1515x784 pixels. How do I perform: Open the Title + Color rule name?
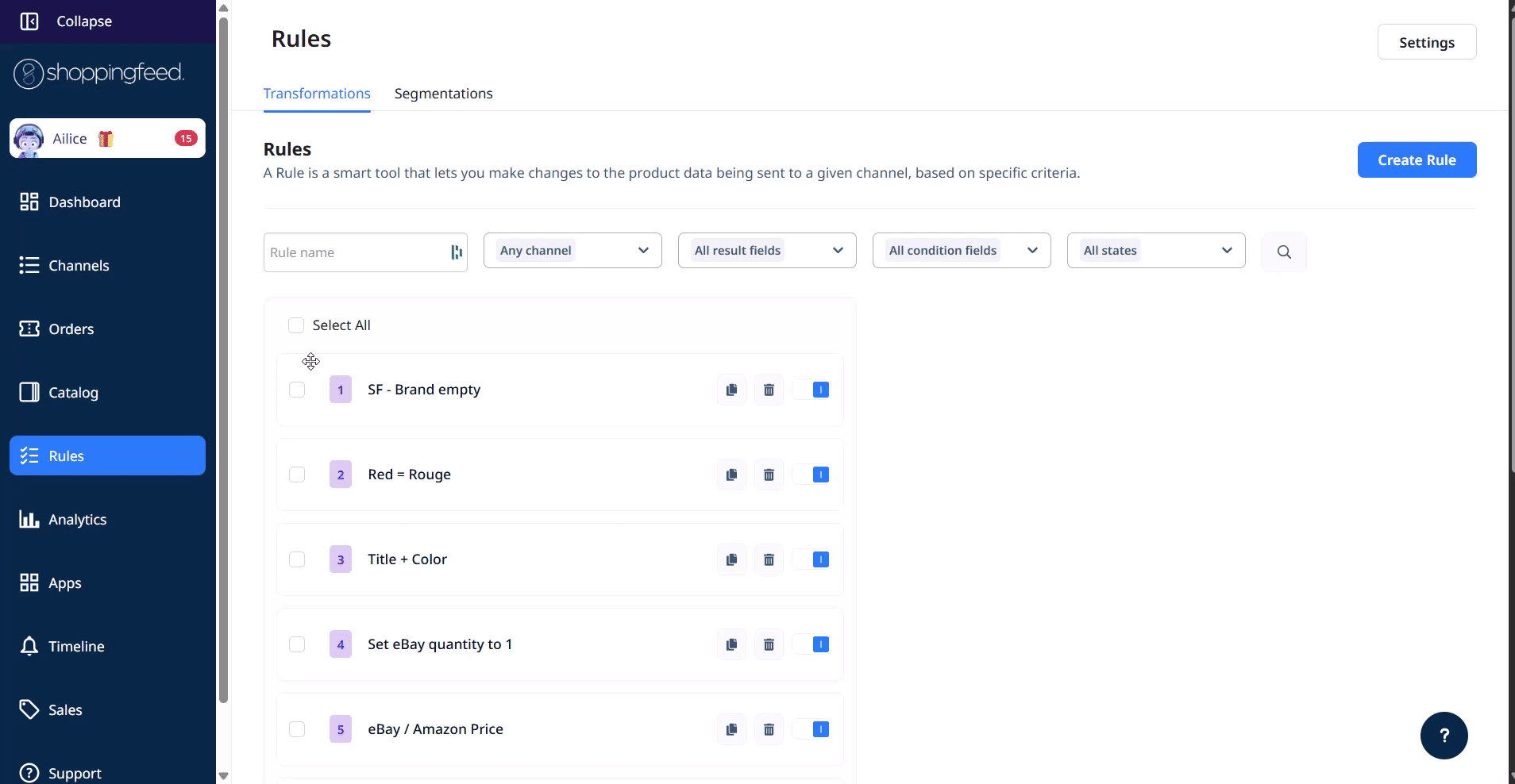point(407,559)
